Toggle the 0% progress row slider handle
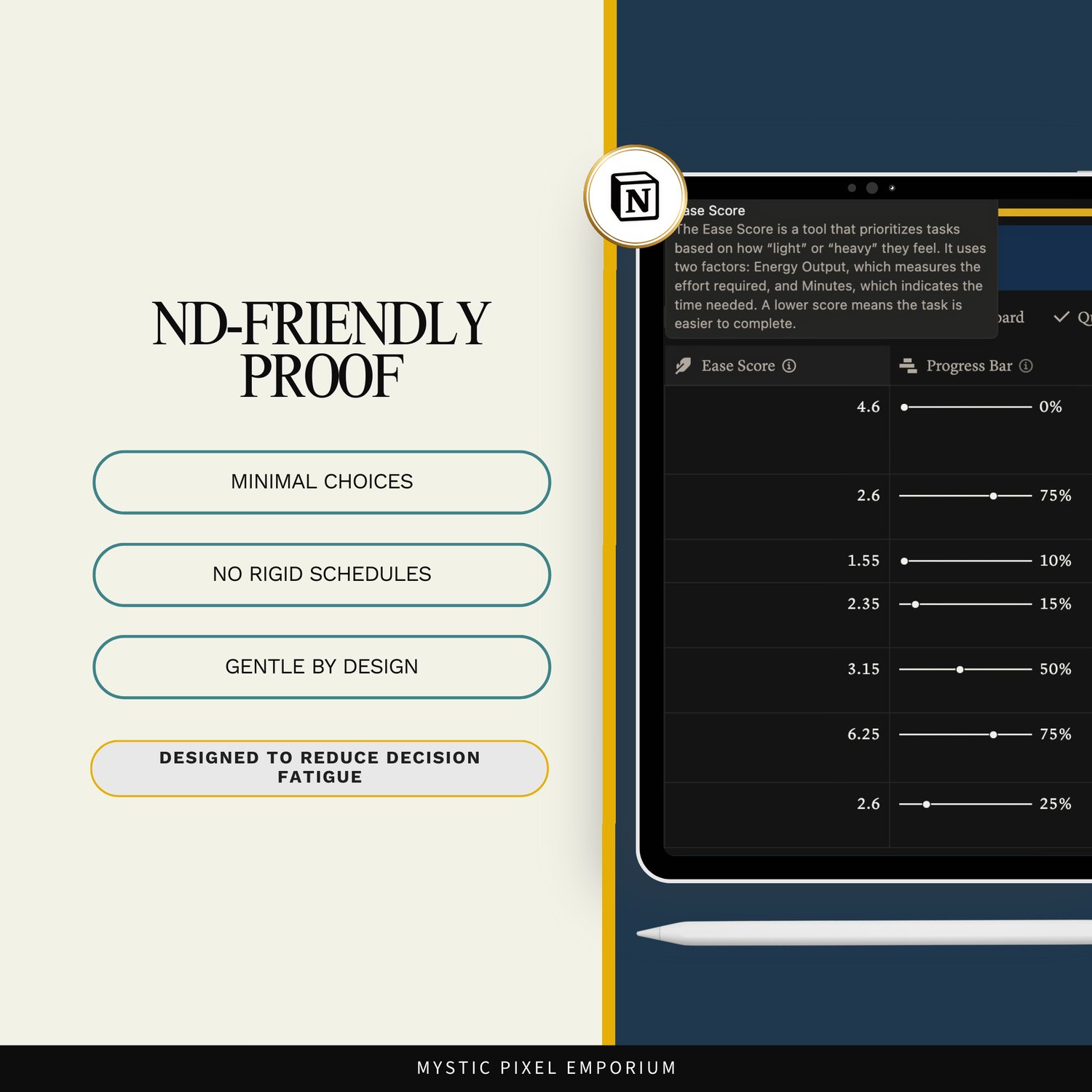1092x1092 pixels. (x=904, y=408)
